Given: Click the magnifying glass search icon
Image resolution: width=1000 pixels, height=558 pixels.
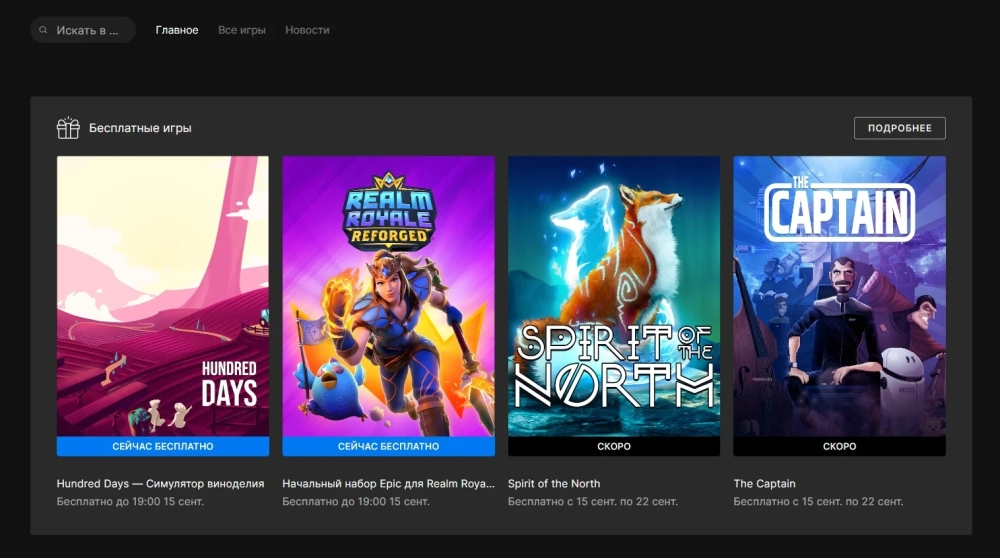Looking at the screenshot, I should click(43, 30).
